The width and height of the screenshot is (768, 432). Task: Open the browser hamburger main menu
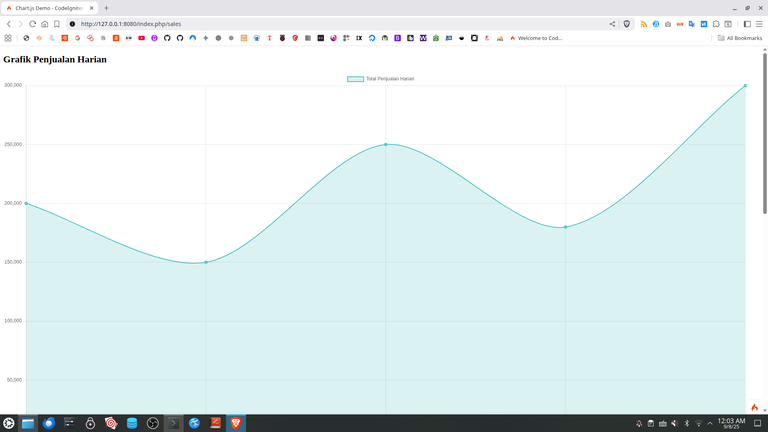[759, 24]
